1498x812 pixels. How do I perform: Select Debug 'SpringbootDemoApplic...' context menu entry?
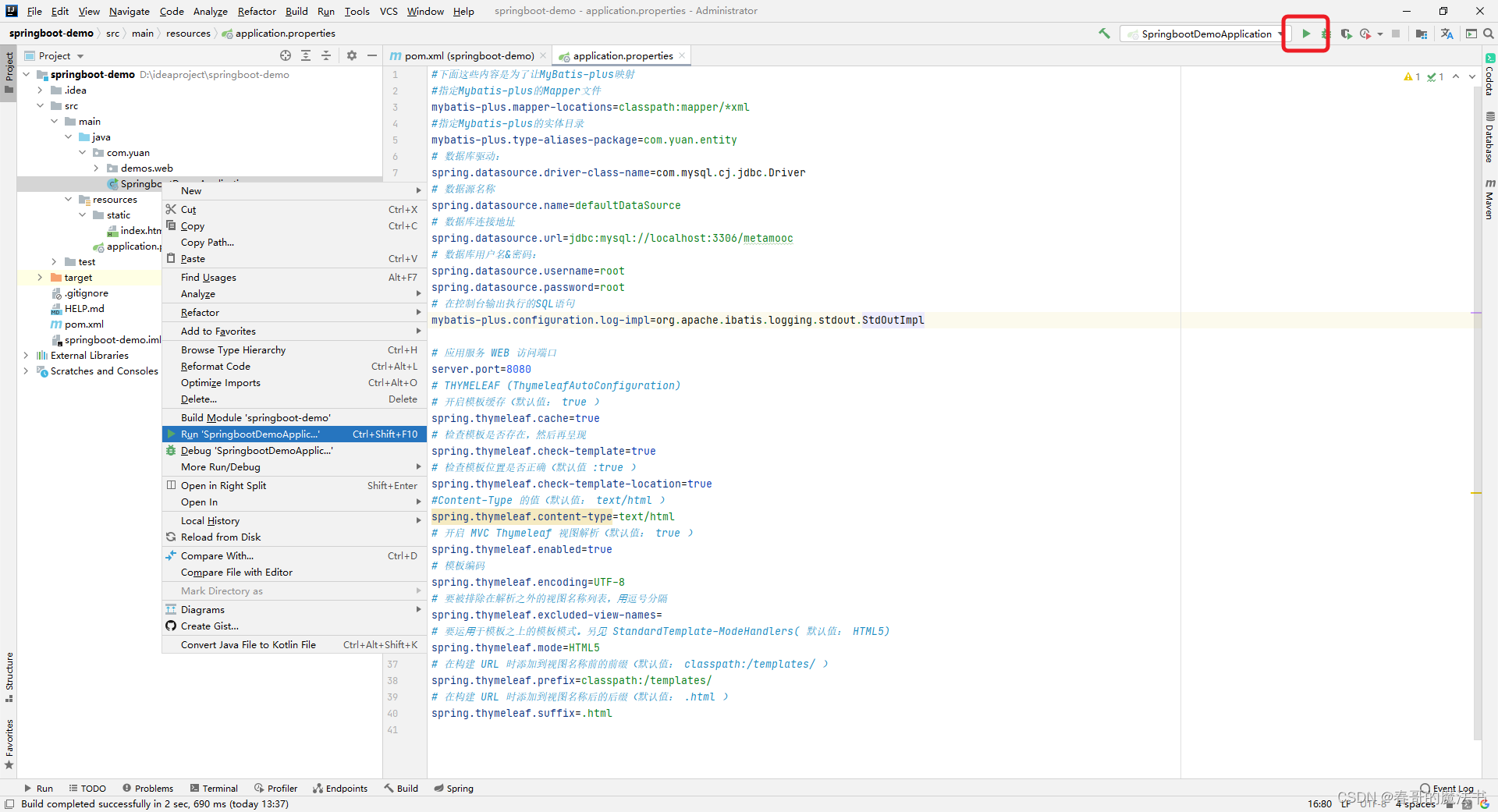click(294, 450)
